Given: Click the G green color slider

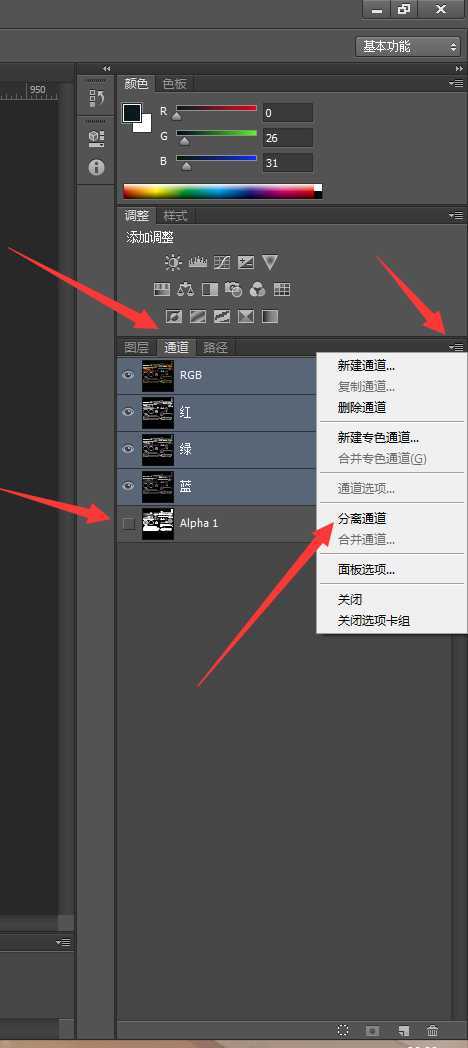Looking at the screenshot, I should tap(216, 134).
